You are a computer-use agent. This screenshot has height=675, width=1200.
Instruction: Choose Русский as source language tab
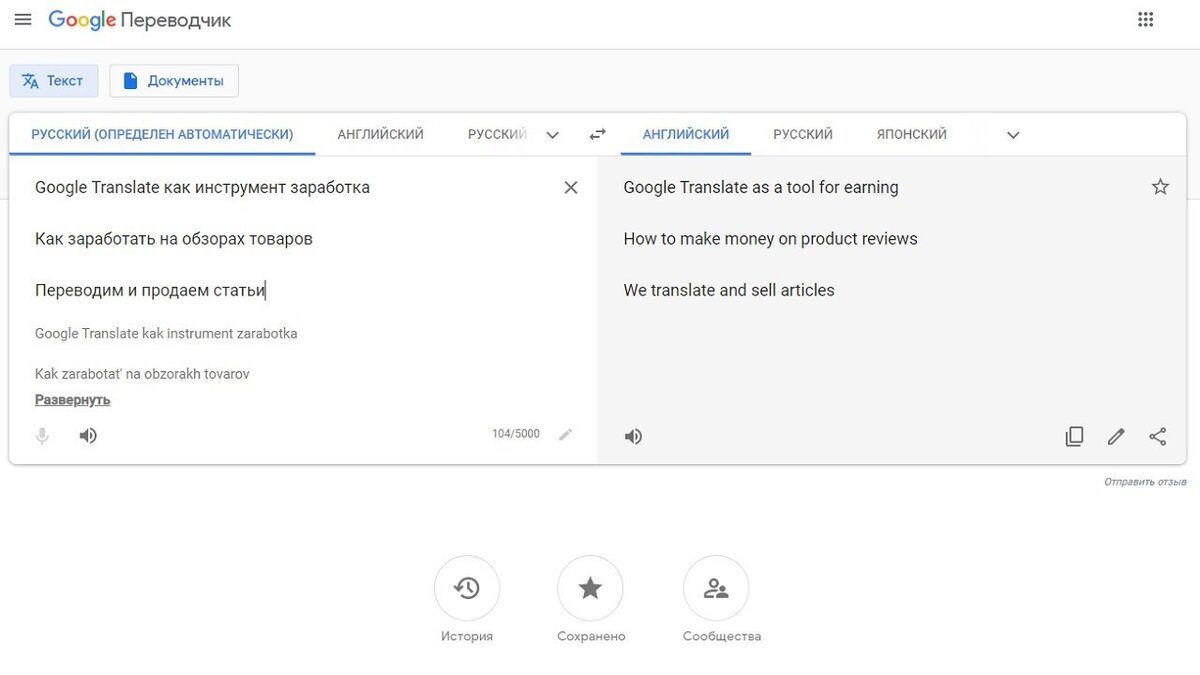[x=497, y=134]
